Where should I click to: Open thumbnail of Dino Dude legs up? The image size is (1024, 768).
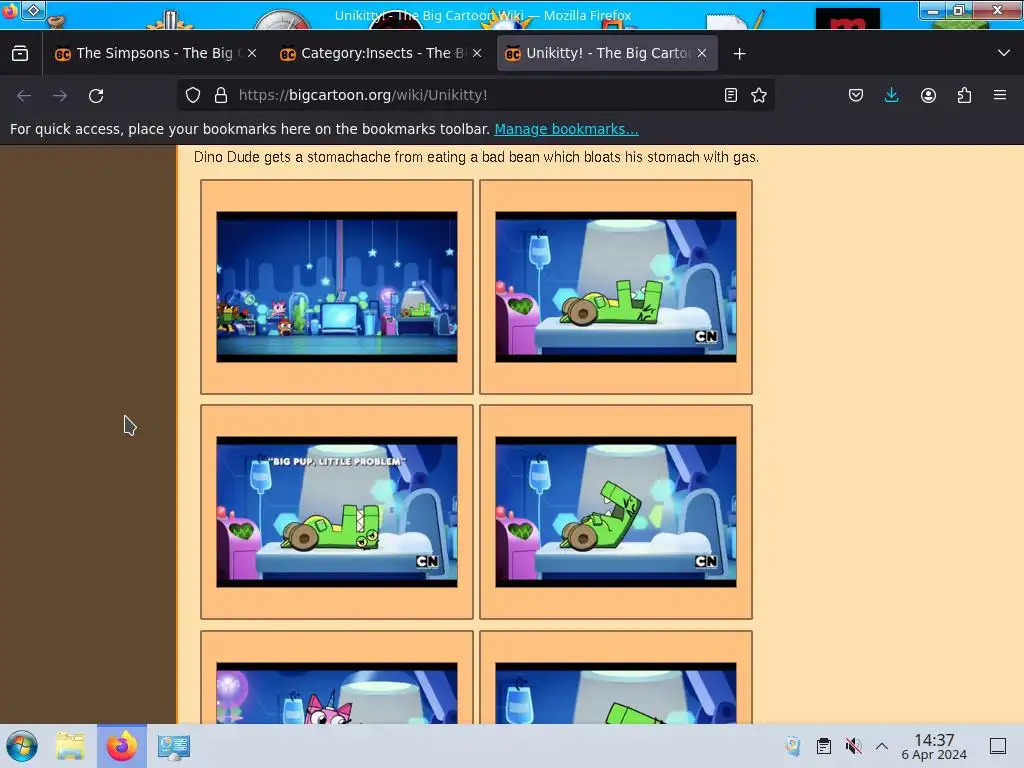[x=616, y=287]
